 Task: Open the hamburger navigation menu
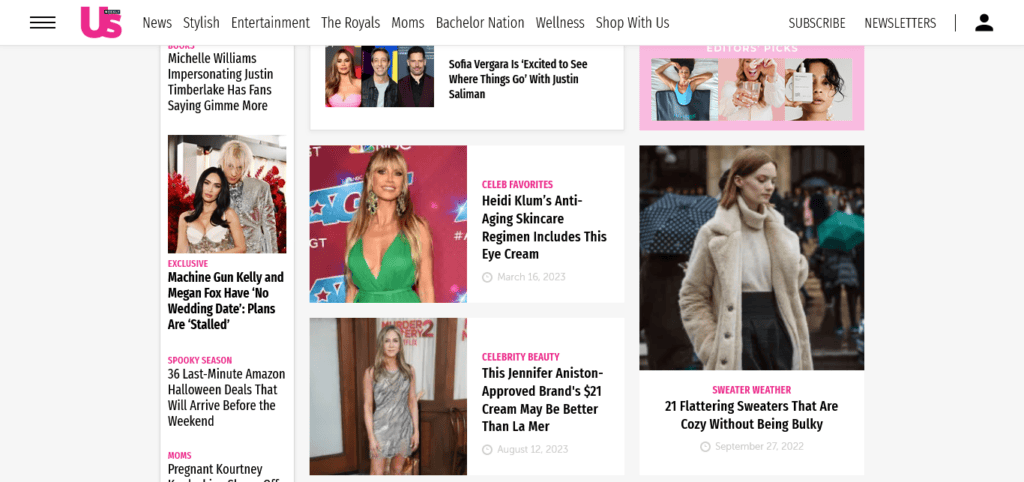pyautogui.click(x=42, y=22)
